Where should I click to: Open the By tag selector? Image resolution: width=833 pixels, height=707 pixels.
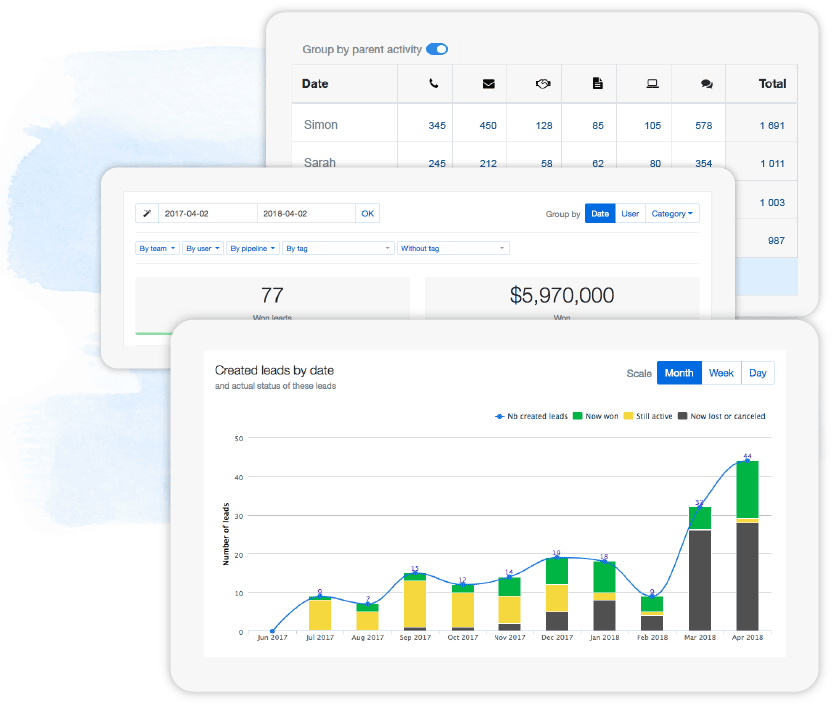[x=338, y=248]
